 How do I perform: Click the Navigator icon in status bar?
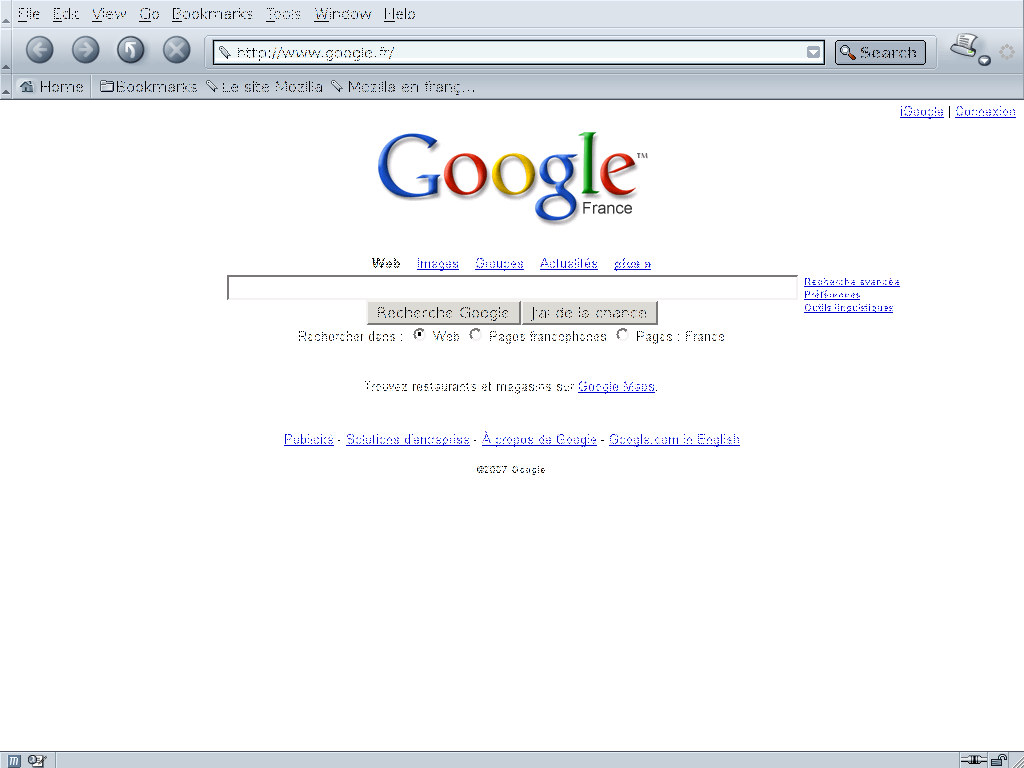(15, 760)
